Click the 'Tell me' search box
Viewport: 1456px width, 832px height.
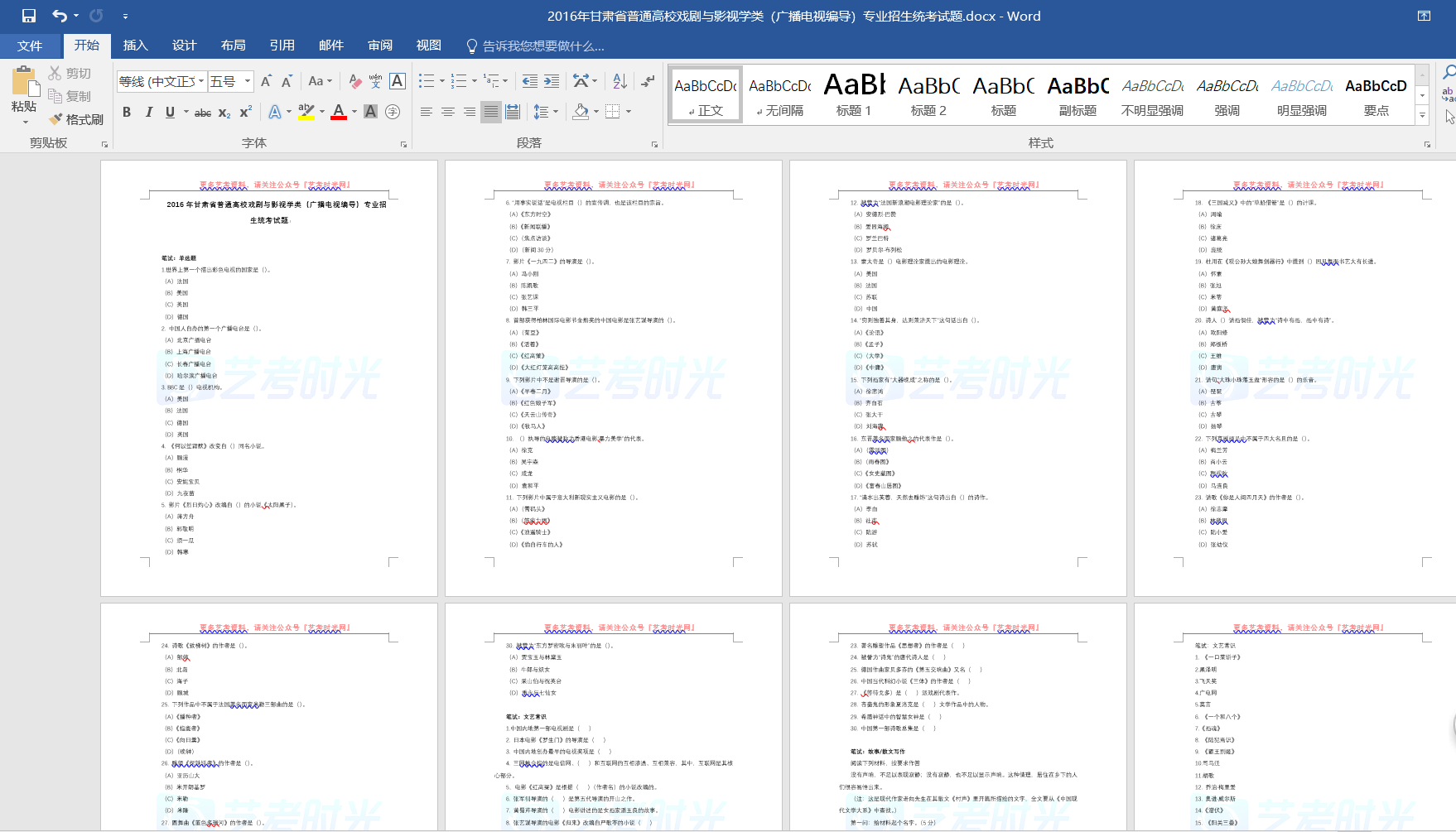542,46
